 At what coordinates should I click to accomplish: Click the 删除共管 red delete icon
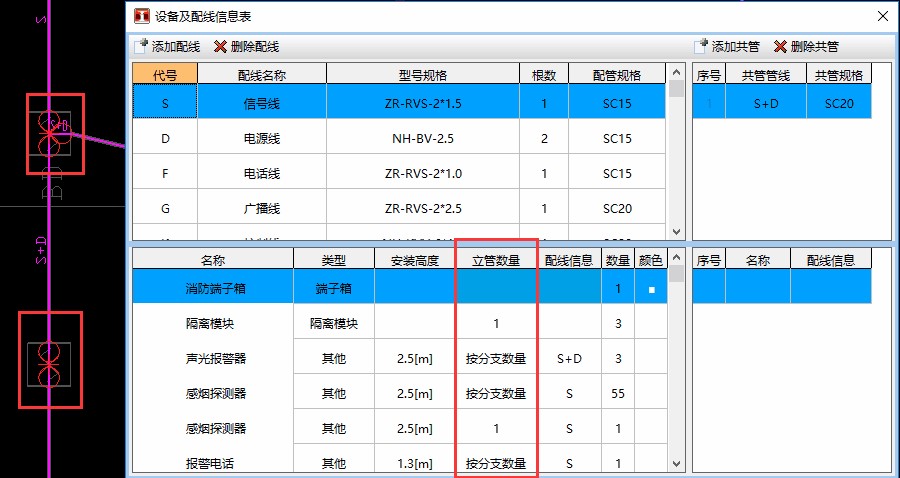point(780,46)
